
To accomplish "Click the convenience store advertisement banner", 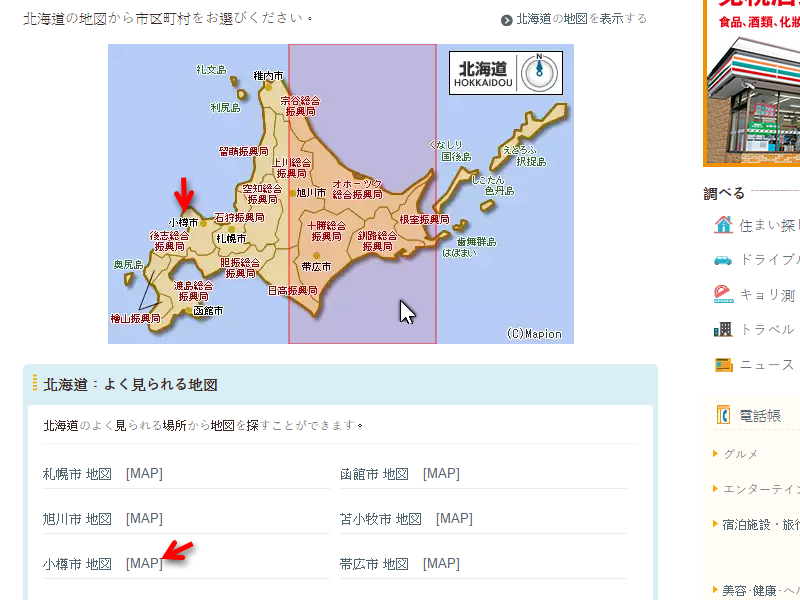I will coord(752,82).
